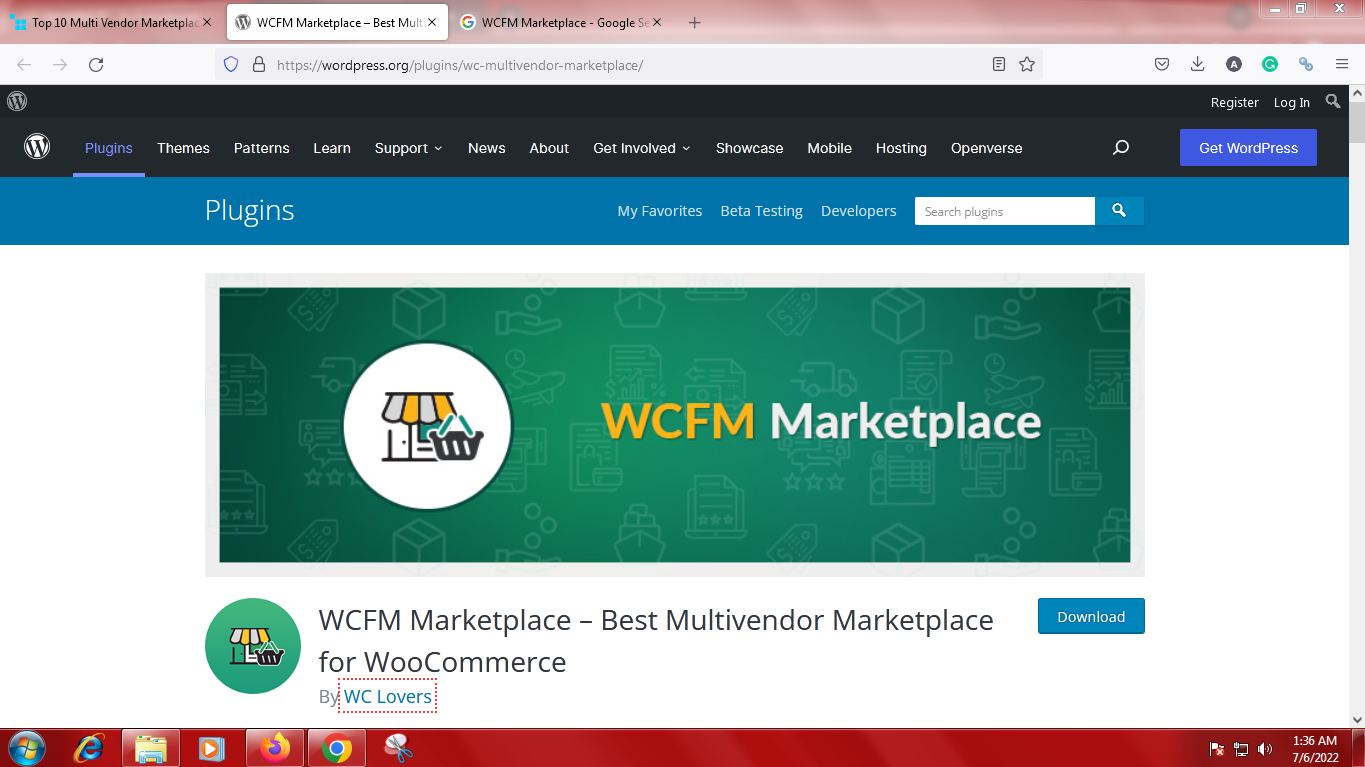Click the volume speaker icon in the tray
This screenshot has width=1365, height=767.
[x=1265, y=748]
